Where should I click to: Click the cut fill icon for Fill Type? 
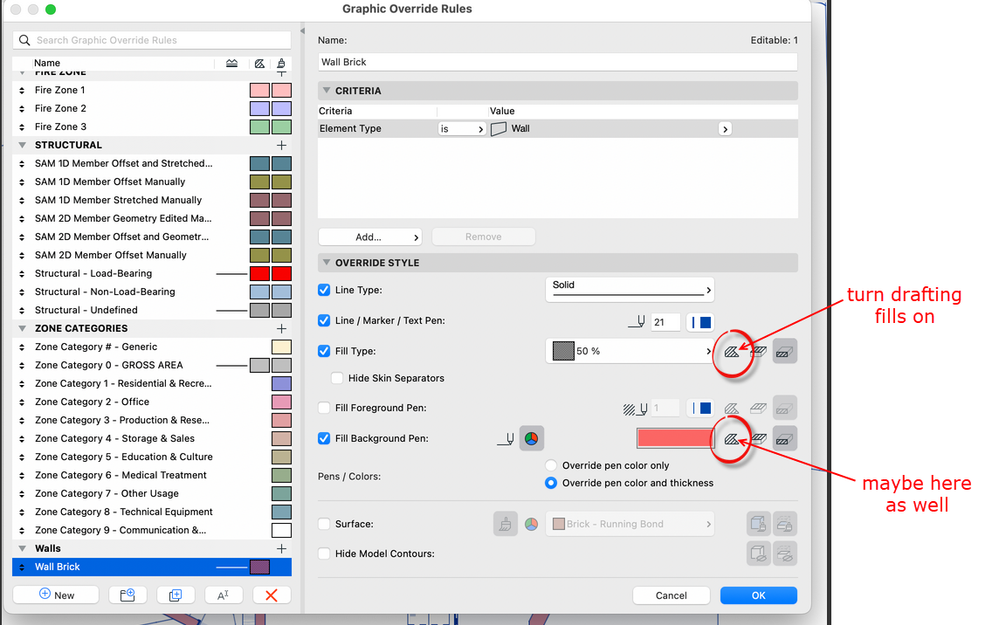pyautogui.click(x=785, y=351)
